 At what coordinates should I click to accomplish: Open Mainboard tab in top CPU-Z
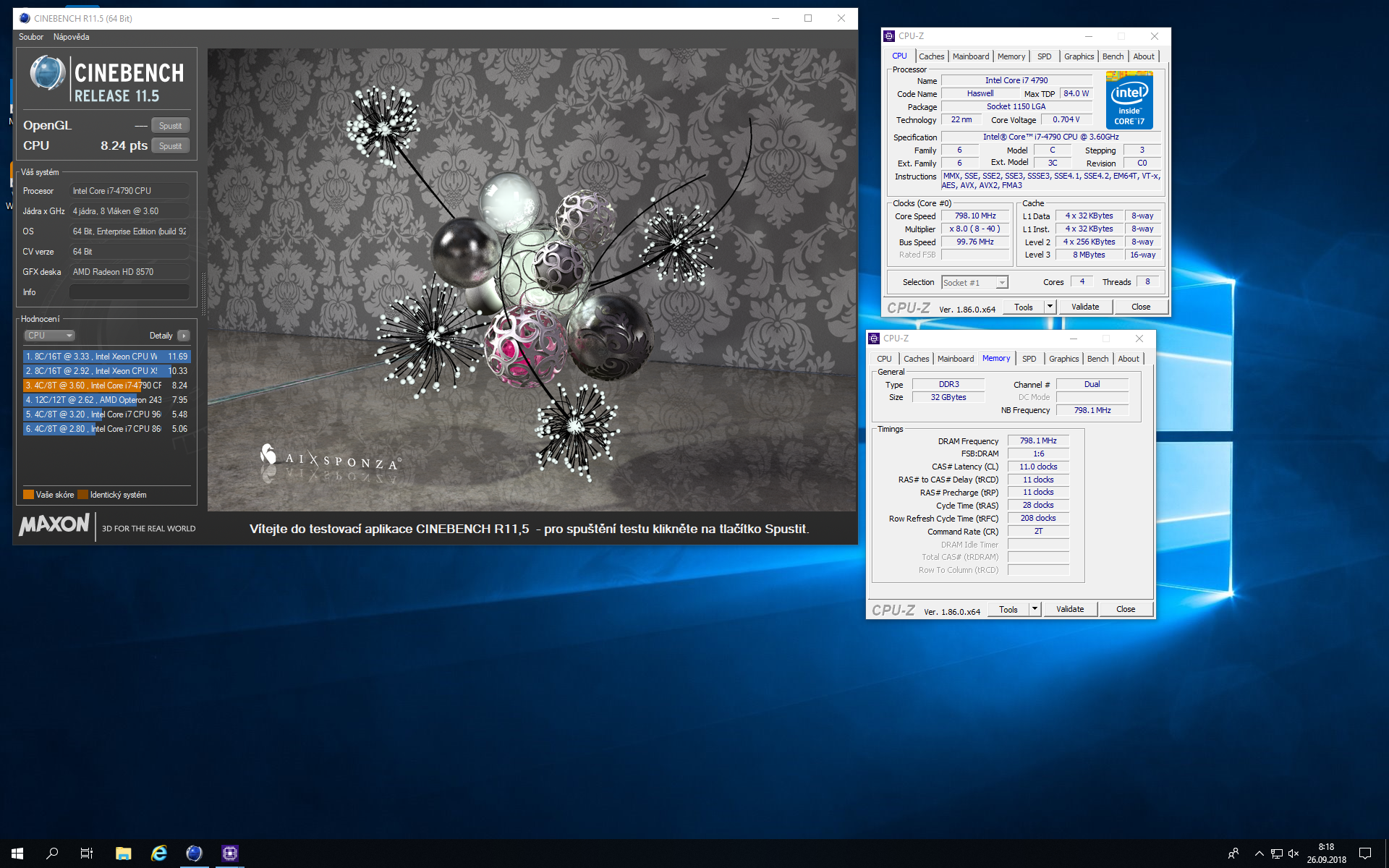pos(970,56)
